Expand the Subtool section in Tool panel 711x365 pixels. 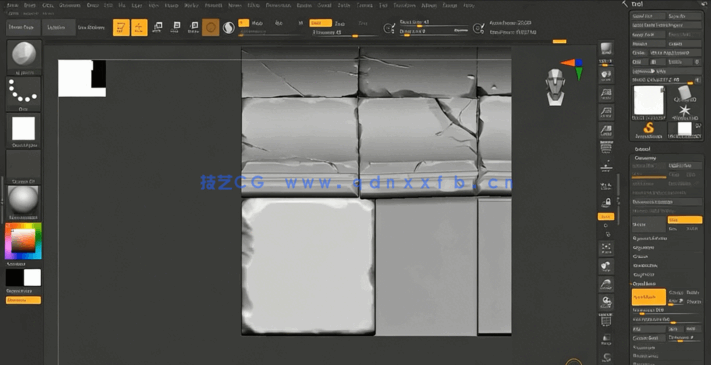(643, 149)
